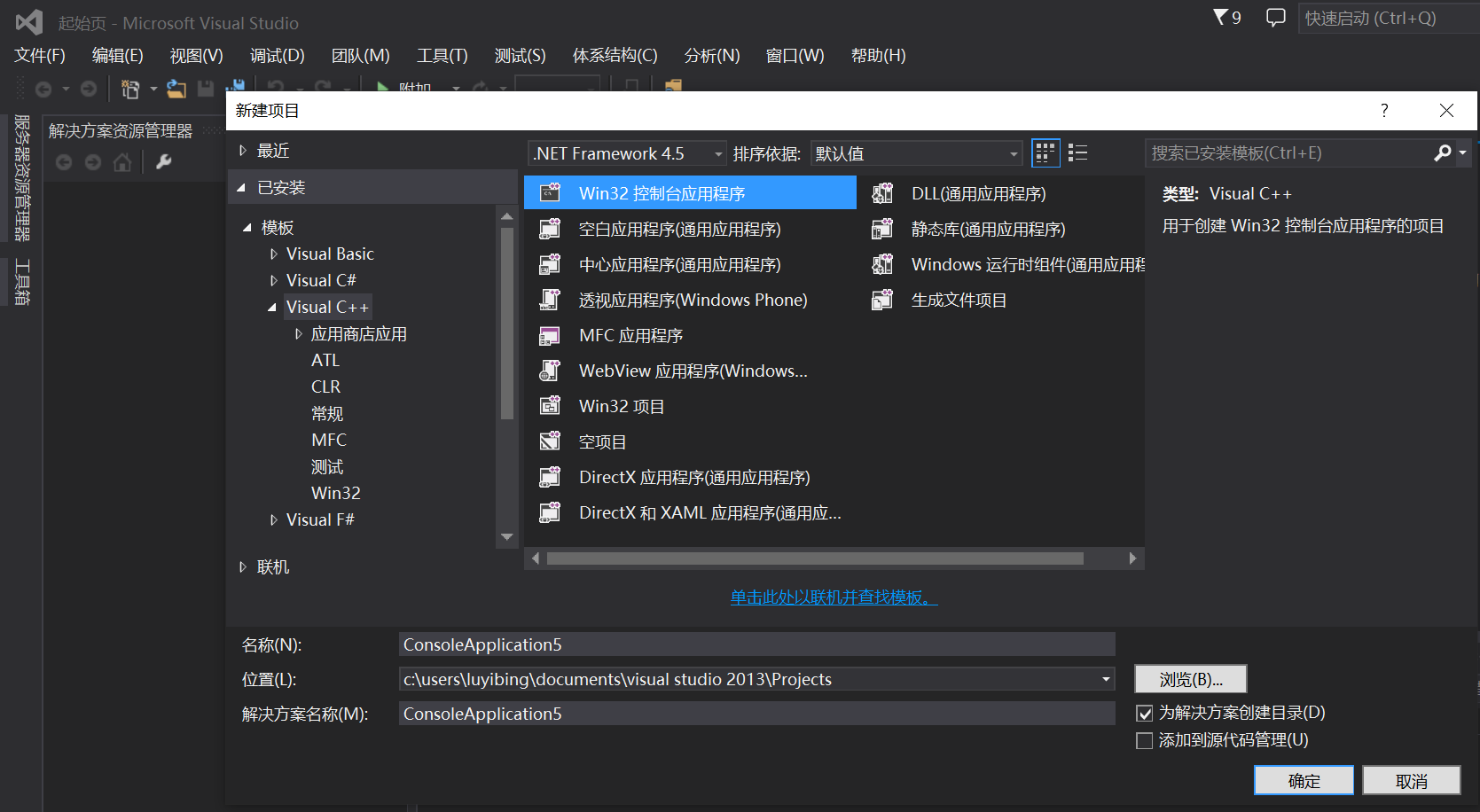
Task: Click the 透视应用程序(Windows Phone) icon
Action: pos(551,300)
